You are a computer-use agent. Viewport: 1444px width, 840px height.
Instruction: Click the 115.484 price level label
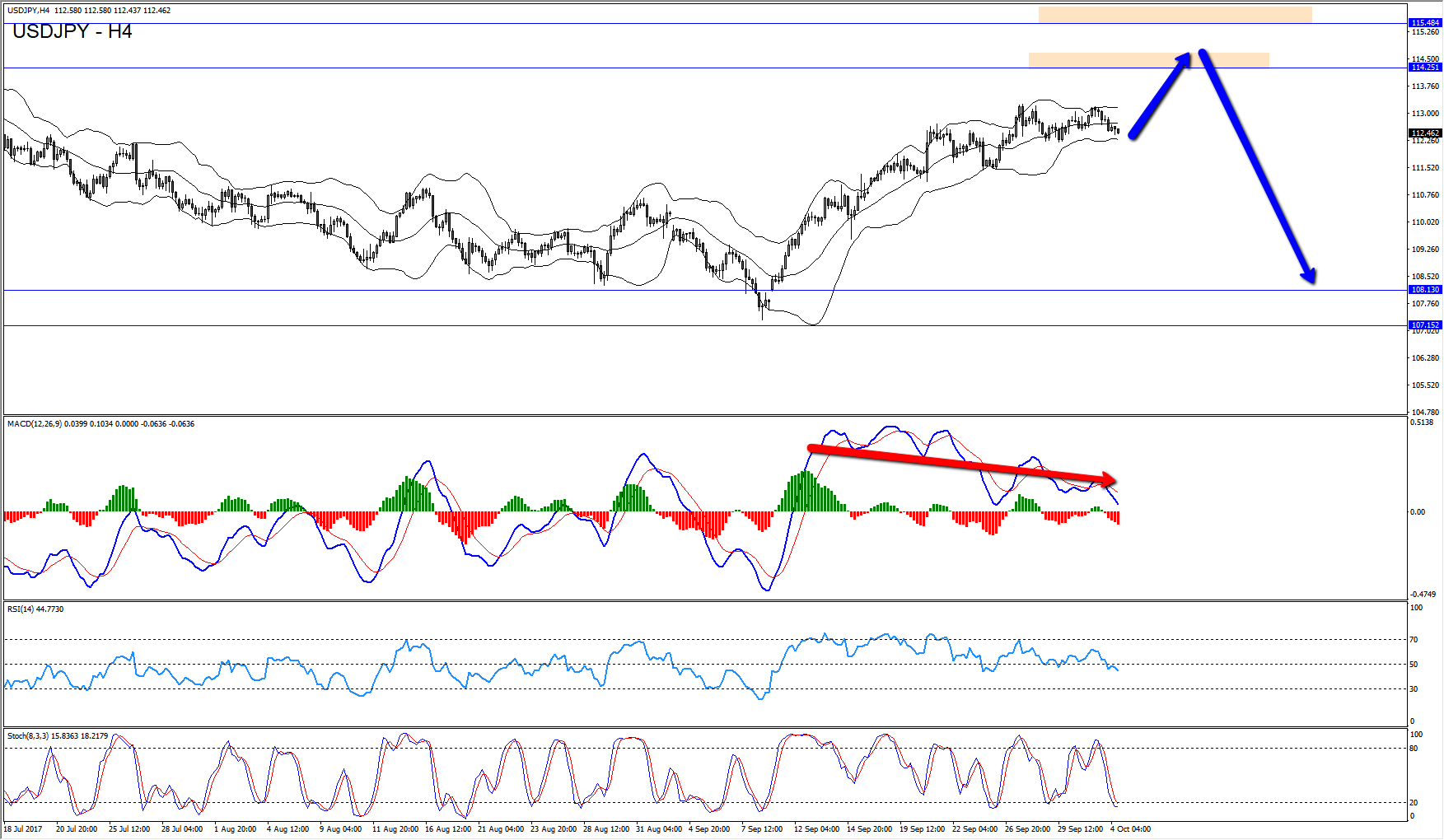pos(1425,23)
